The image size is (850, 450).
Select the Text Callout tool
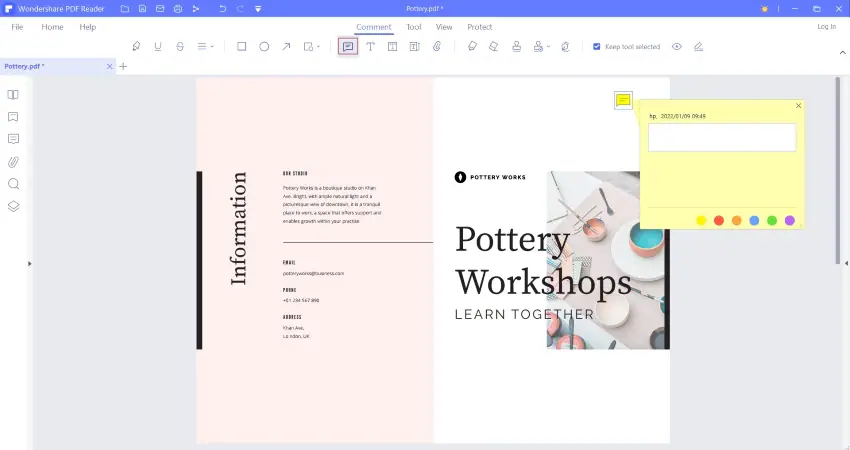[x=415, y=47]
